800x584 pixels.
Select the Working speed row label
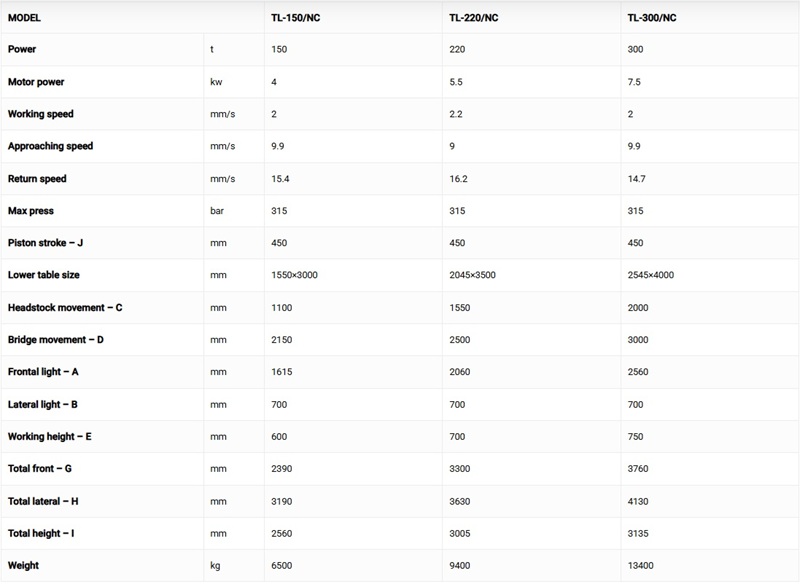[41, 114]
